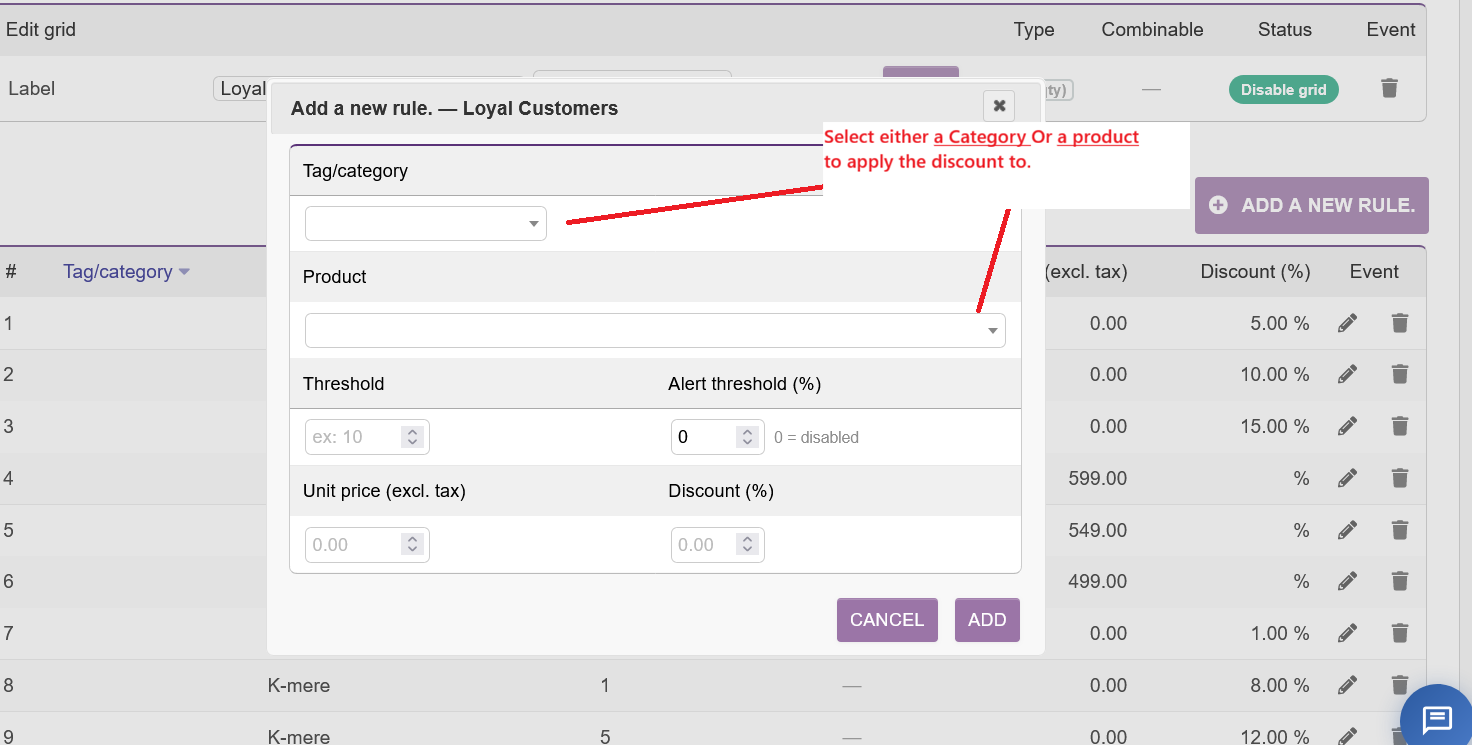Viewport: 1472px width, 745px height.
Task: Click the Combinable column header
Action: tap(1152, 30)
